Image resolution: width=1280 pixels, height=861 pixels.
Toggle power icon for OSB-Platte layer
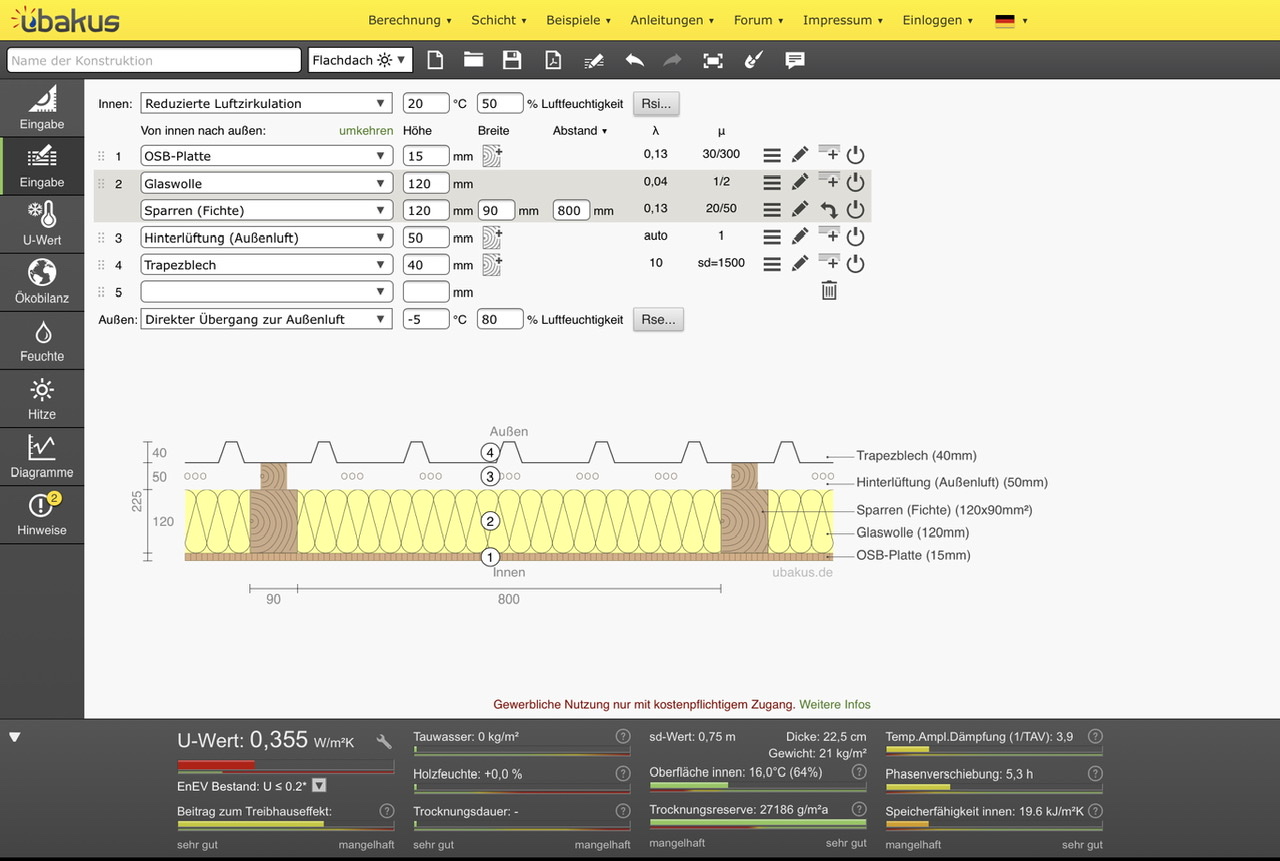click(855, 155)
